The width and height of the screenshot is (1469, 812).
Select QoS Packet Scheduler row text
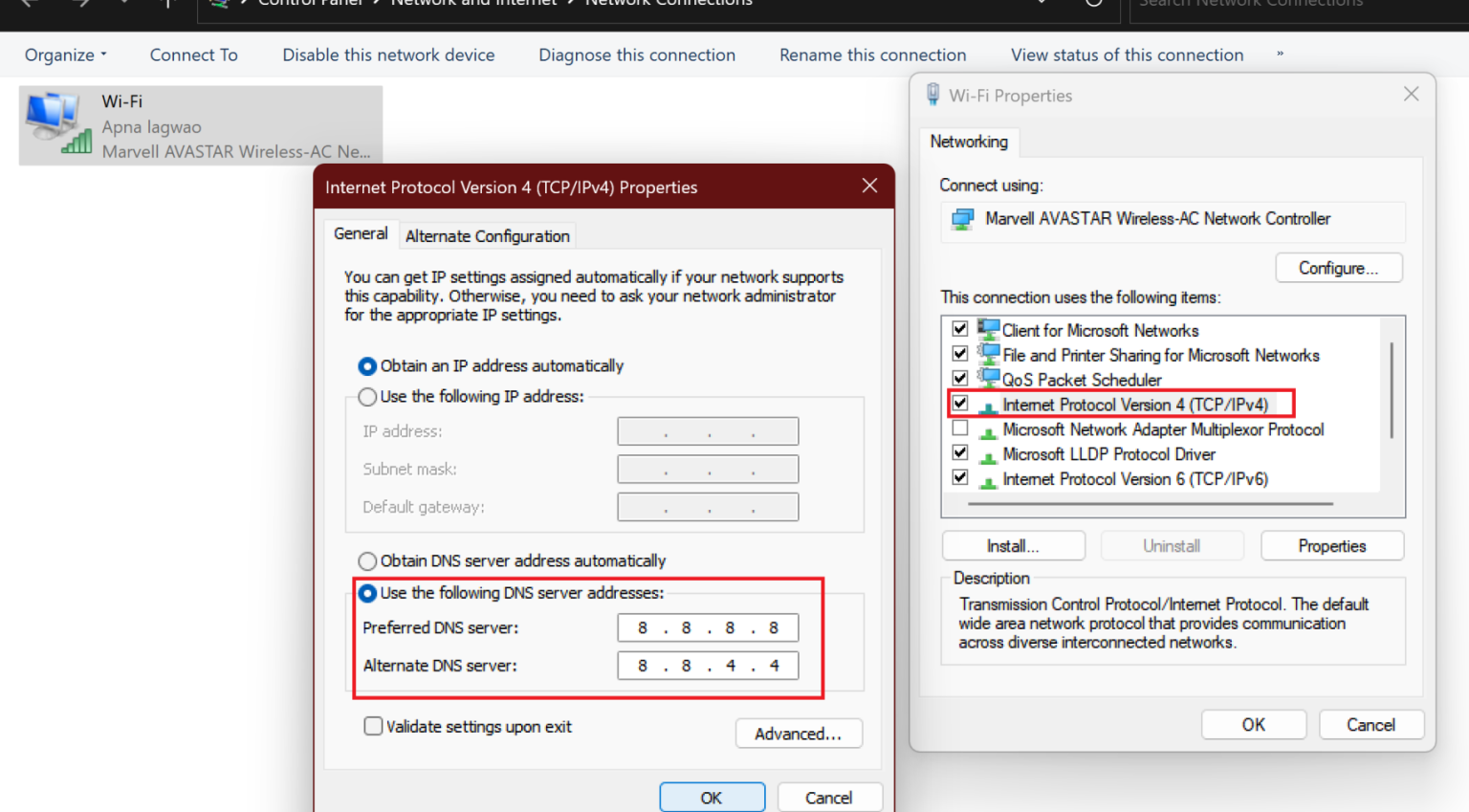pos(1082,380)
